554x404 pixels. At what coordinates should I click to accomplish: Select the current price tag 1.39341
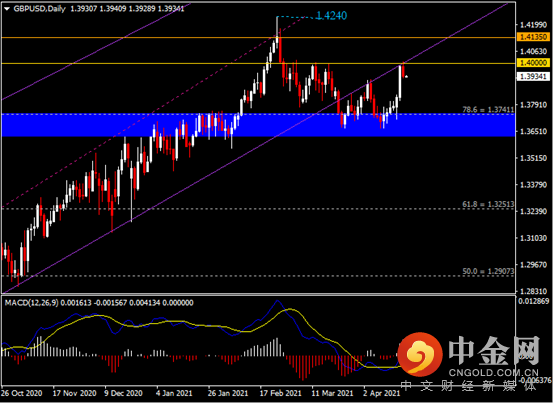click(x=533, y=76)
